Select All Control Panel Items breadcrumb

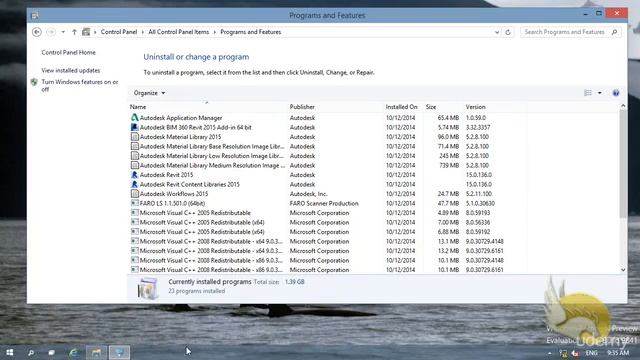coord(179,32)
